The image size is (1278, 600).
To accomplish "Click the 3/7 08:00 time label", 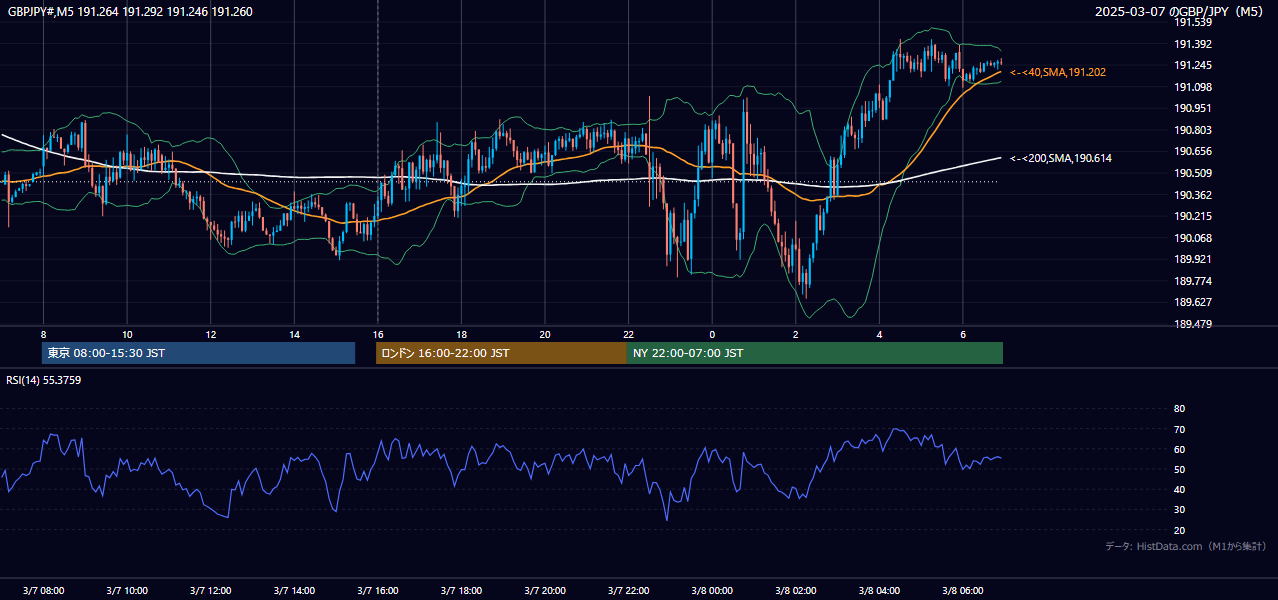I will 43,591.
